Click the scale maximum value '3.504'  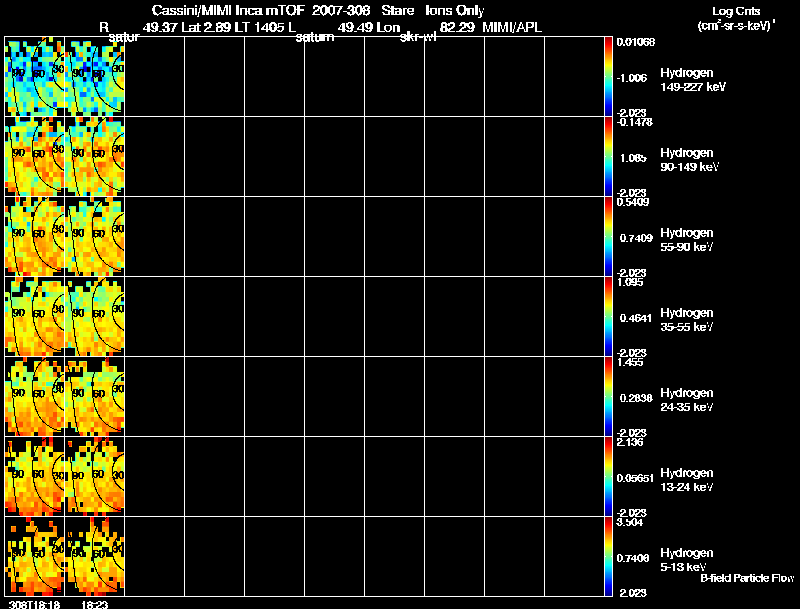coord(630,522)
